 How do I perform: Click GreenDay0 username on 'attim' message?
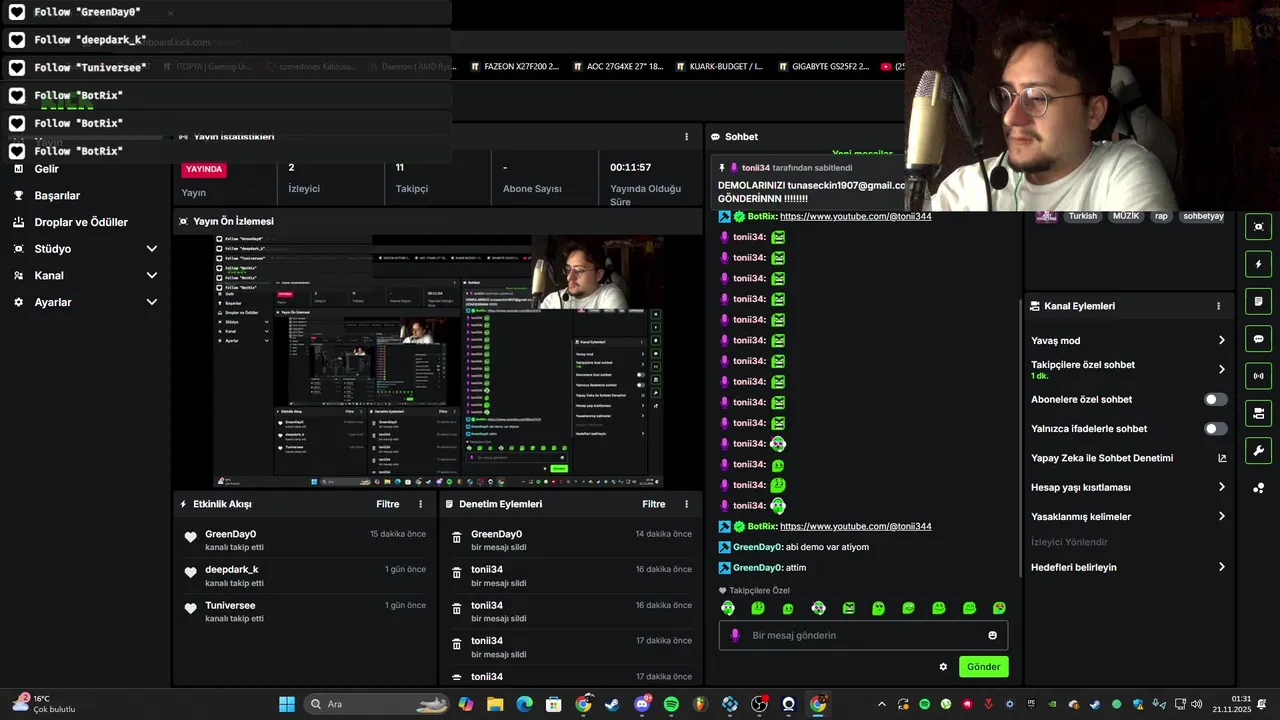tap(757, 567)
